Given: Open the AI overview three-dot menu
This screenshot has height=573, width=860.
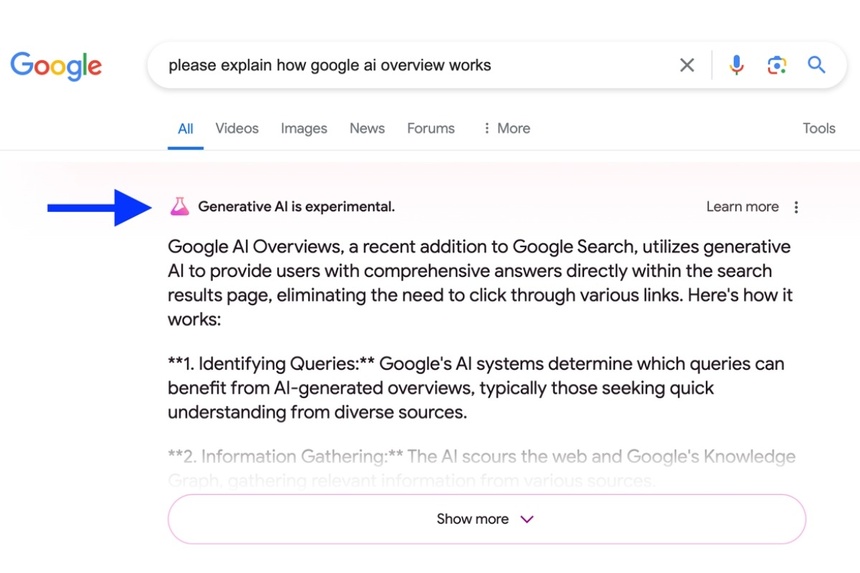Looking at the screenshot, I should [796, 207].
